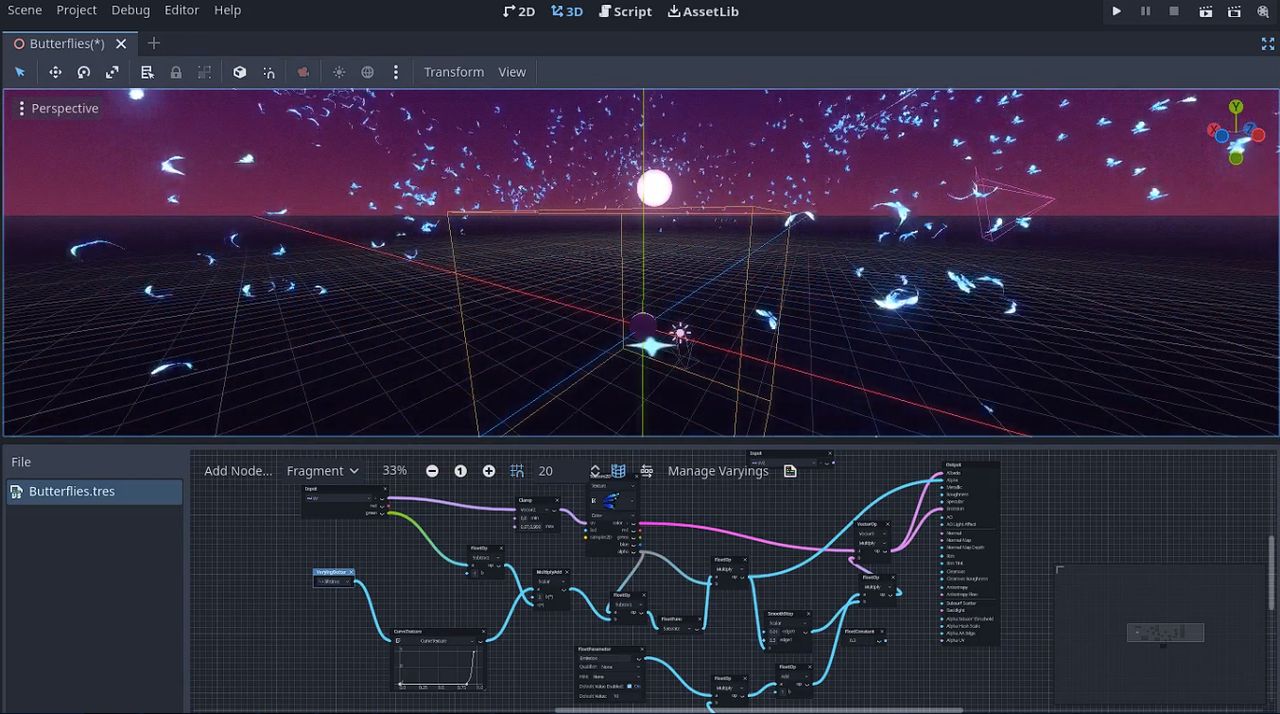
Task: Open the Fragment shader type dropdown
Action: 322,471
